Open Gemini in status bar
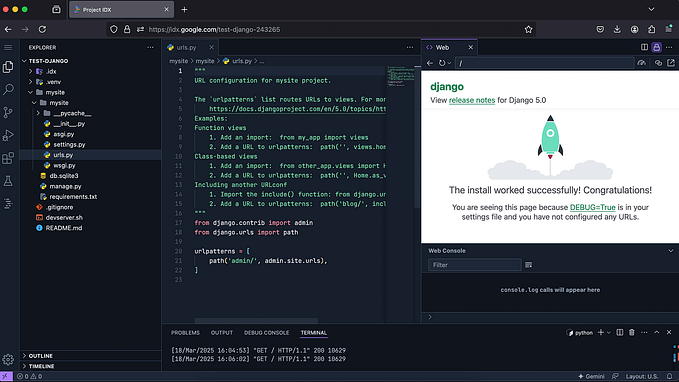Image resolution: width=679 pixels, height=382 pixels. point(591,376)
